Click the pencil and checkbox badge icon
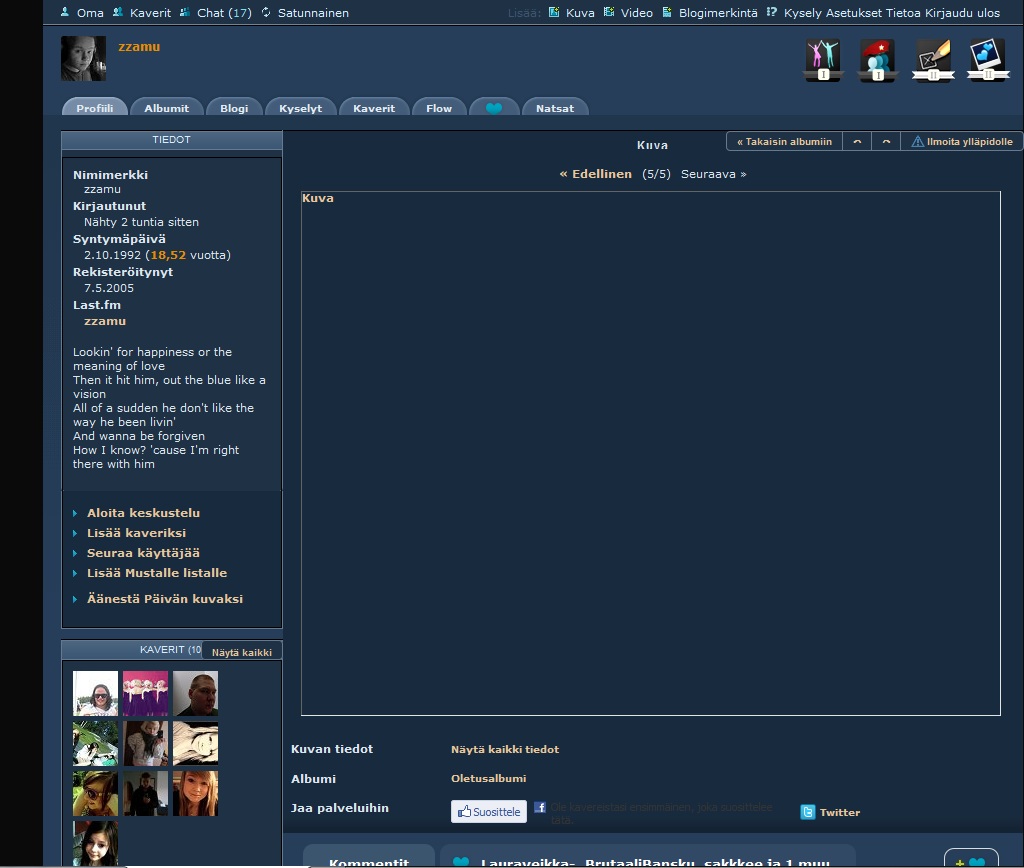The image size is (1024, 868). [x=933, y=59]
